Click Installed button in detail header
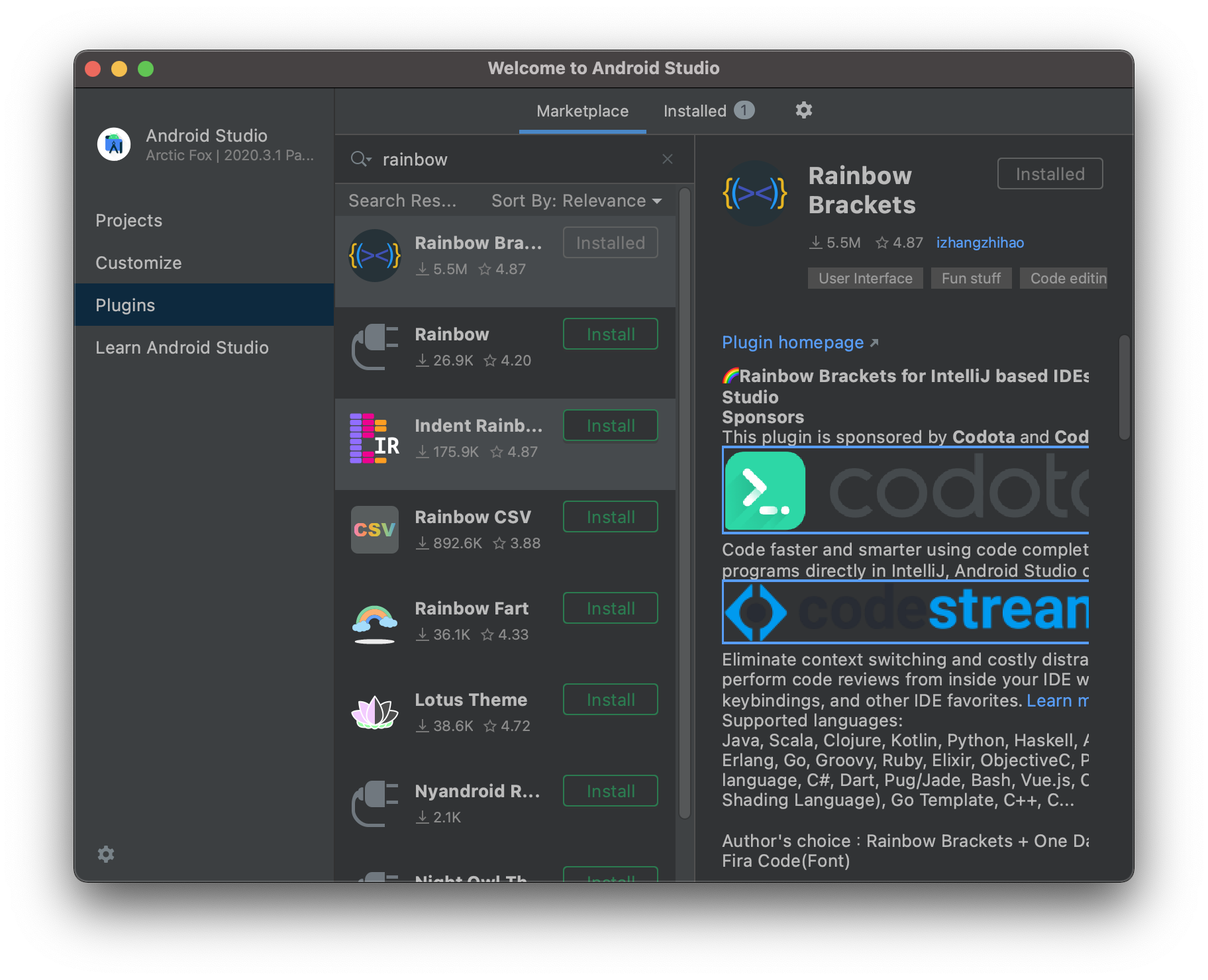 (1050, 173)
